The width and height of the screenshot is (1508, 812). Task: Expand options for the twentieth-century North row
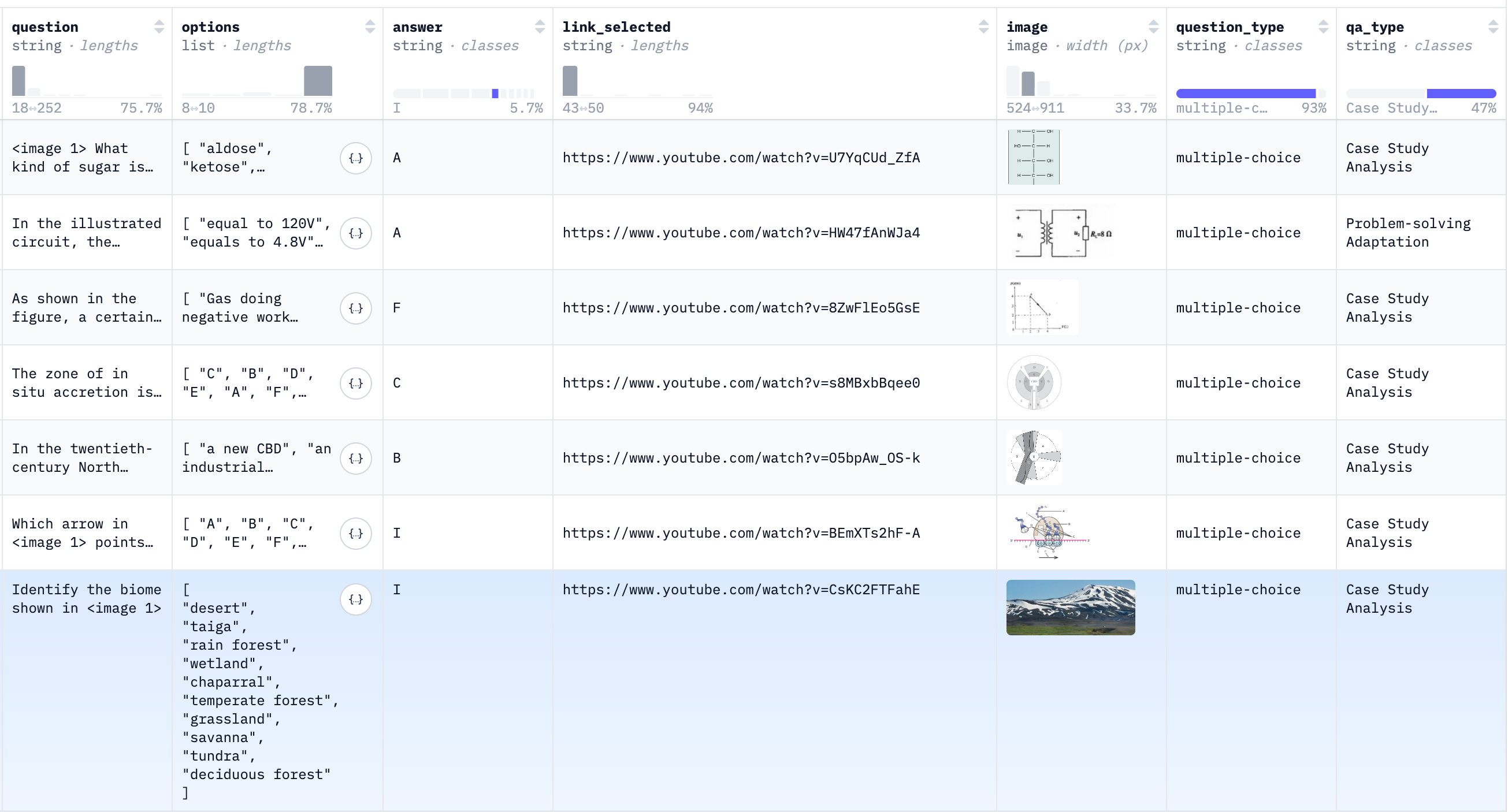point(356,458)
